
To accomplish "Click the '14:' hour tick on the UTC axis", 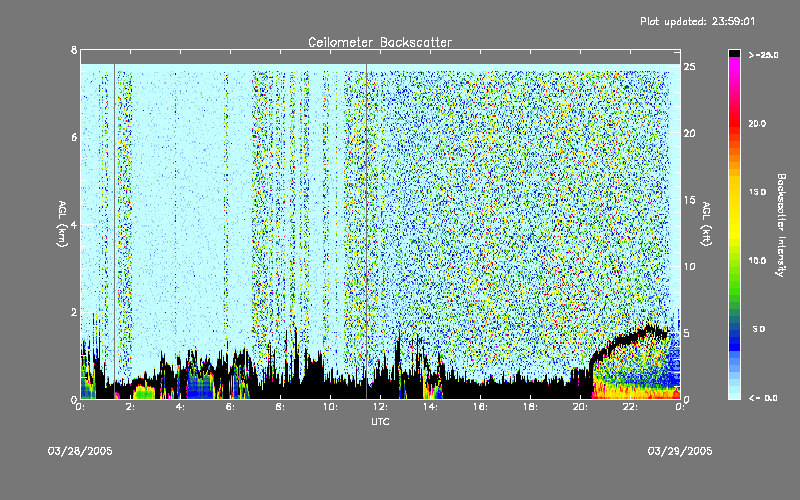I will (x=430, y=407).
